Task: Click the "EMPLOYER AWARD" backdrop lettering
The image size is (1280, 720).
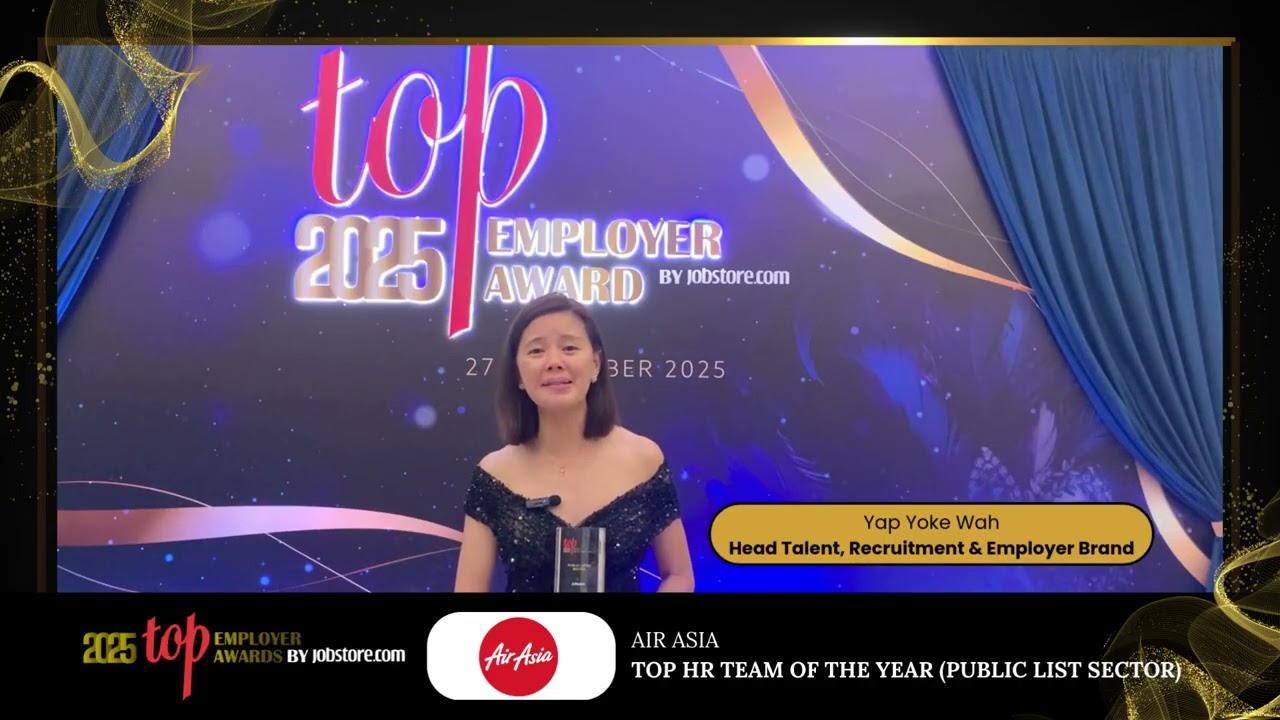Action: (x=601, y=260)
